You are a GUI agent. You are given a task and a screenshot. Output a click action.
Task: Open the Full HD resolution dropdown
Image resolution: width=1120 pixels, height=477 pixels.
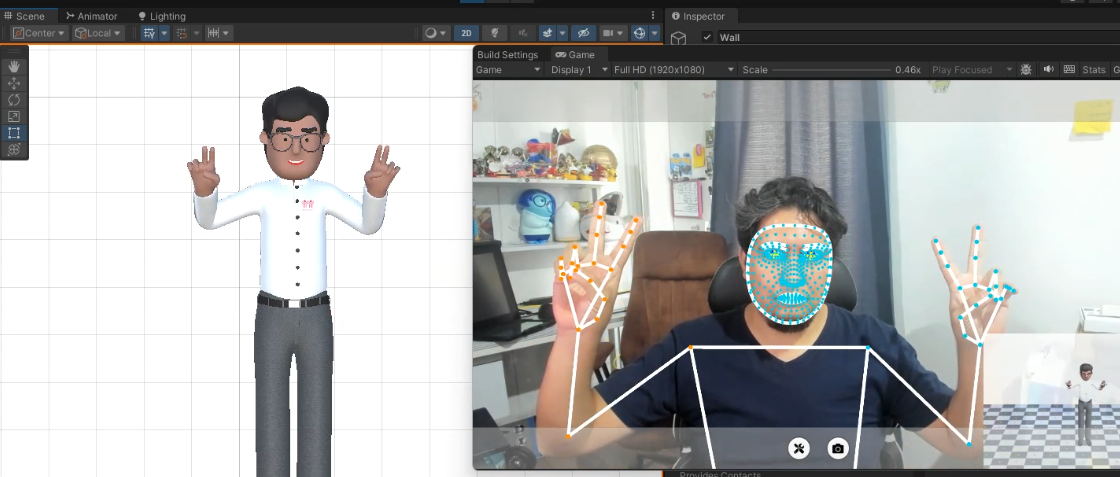673,70
